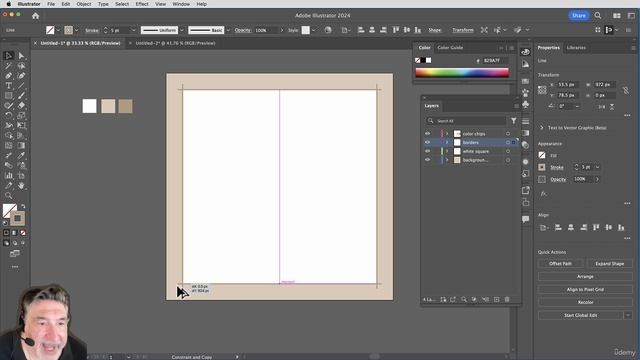Expand the background layer
Screen dimensions: 640x360
447,160
